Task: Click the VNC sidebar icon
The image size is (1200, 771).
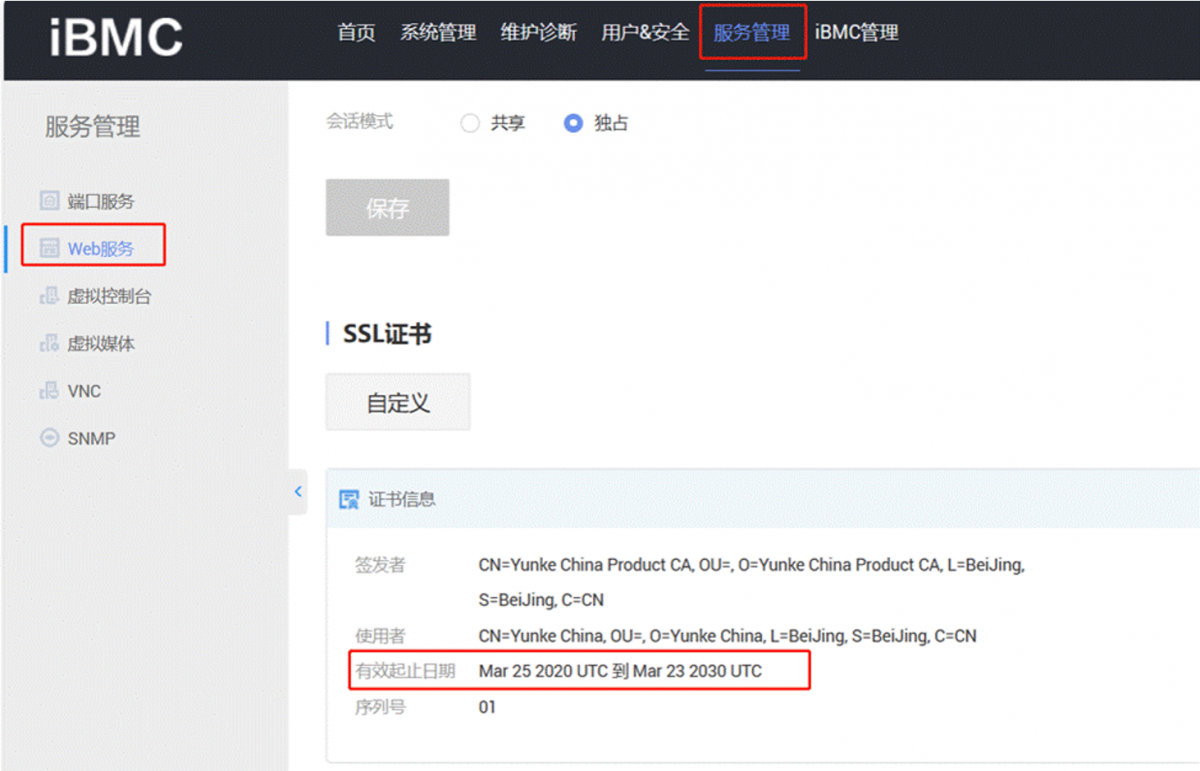Action: [49, 391]
